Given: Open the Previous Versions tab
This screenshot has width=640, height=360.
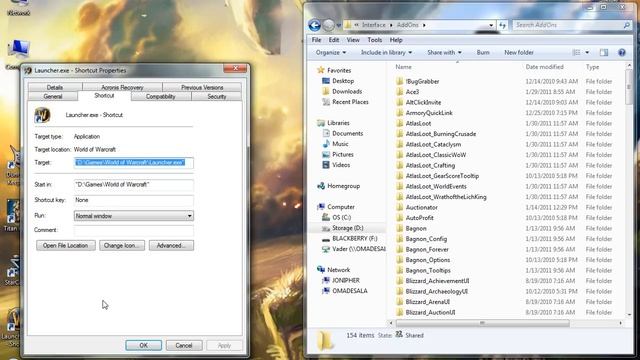Looking at the screenshot, I should (x=202, y=87).
